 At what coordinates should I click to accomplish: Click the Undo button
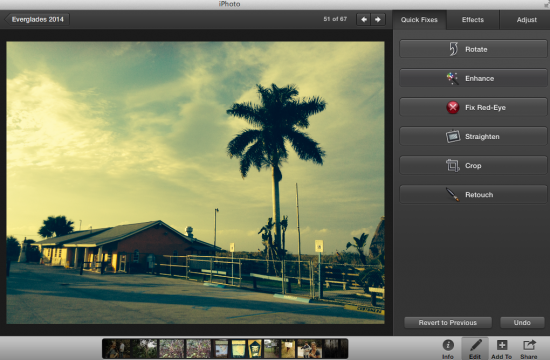pyautogui.click(x=522, y=322)
